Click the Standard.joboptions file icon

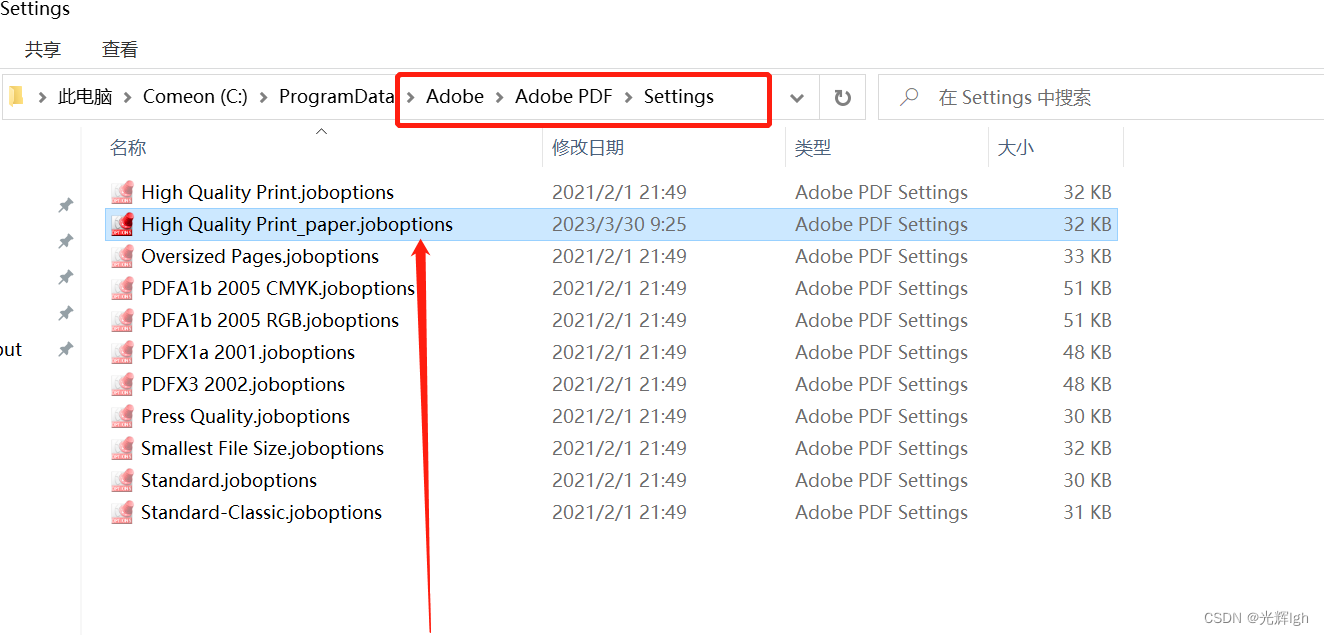click(123, 480)
